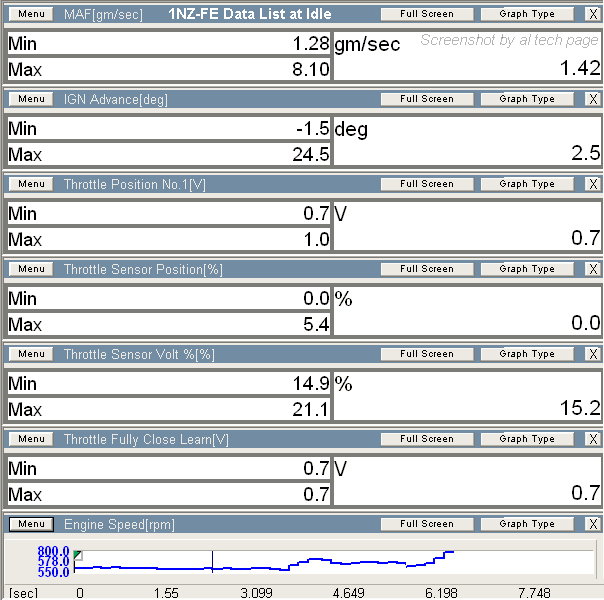Click the green marker flag on graph

[78, 555]
